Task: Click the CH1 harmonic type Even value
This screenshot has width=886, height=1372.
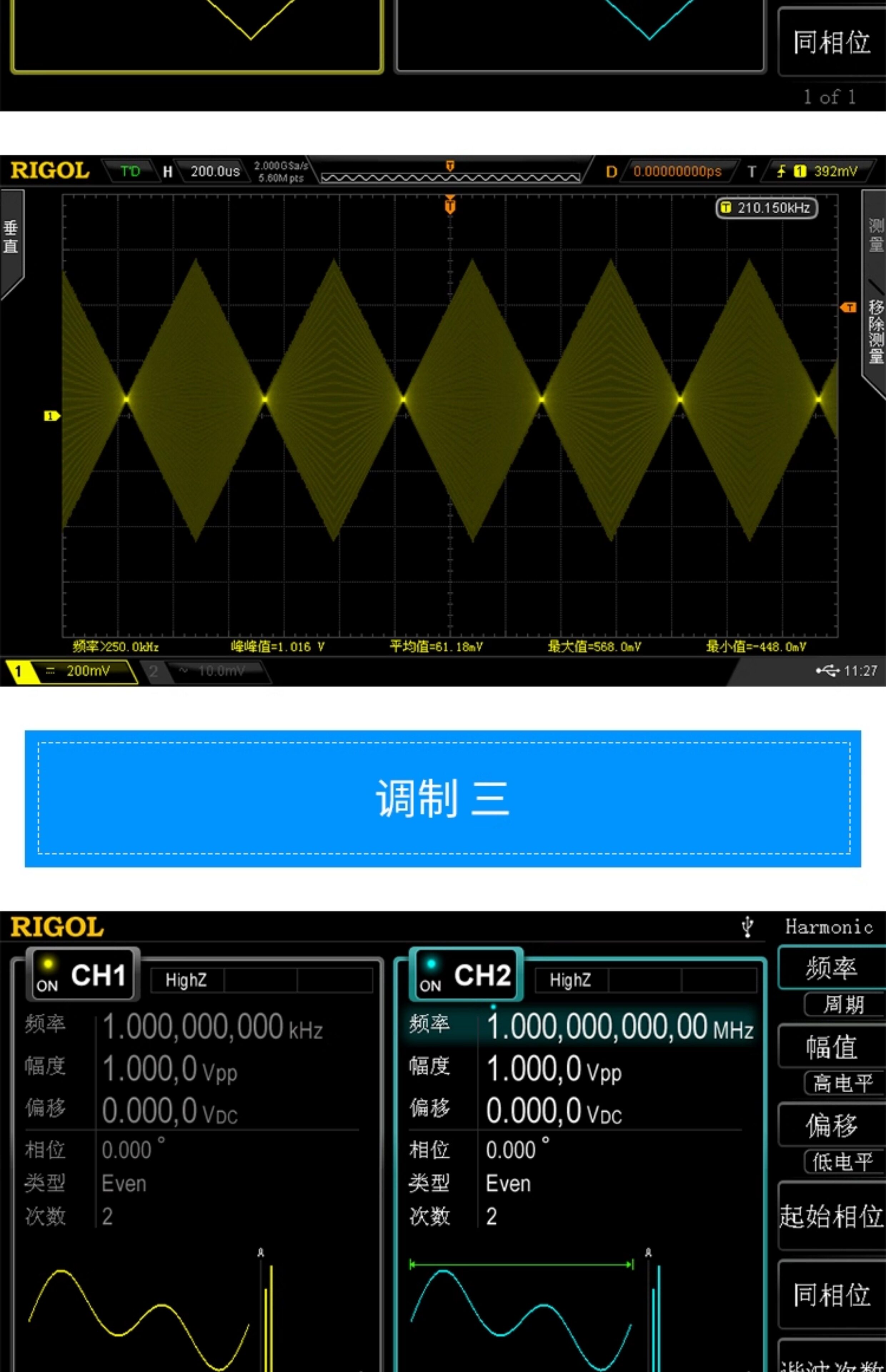Action: point(124,1184)
